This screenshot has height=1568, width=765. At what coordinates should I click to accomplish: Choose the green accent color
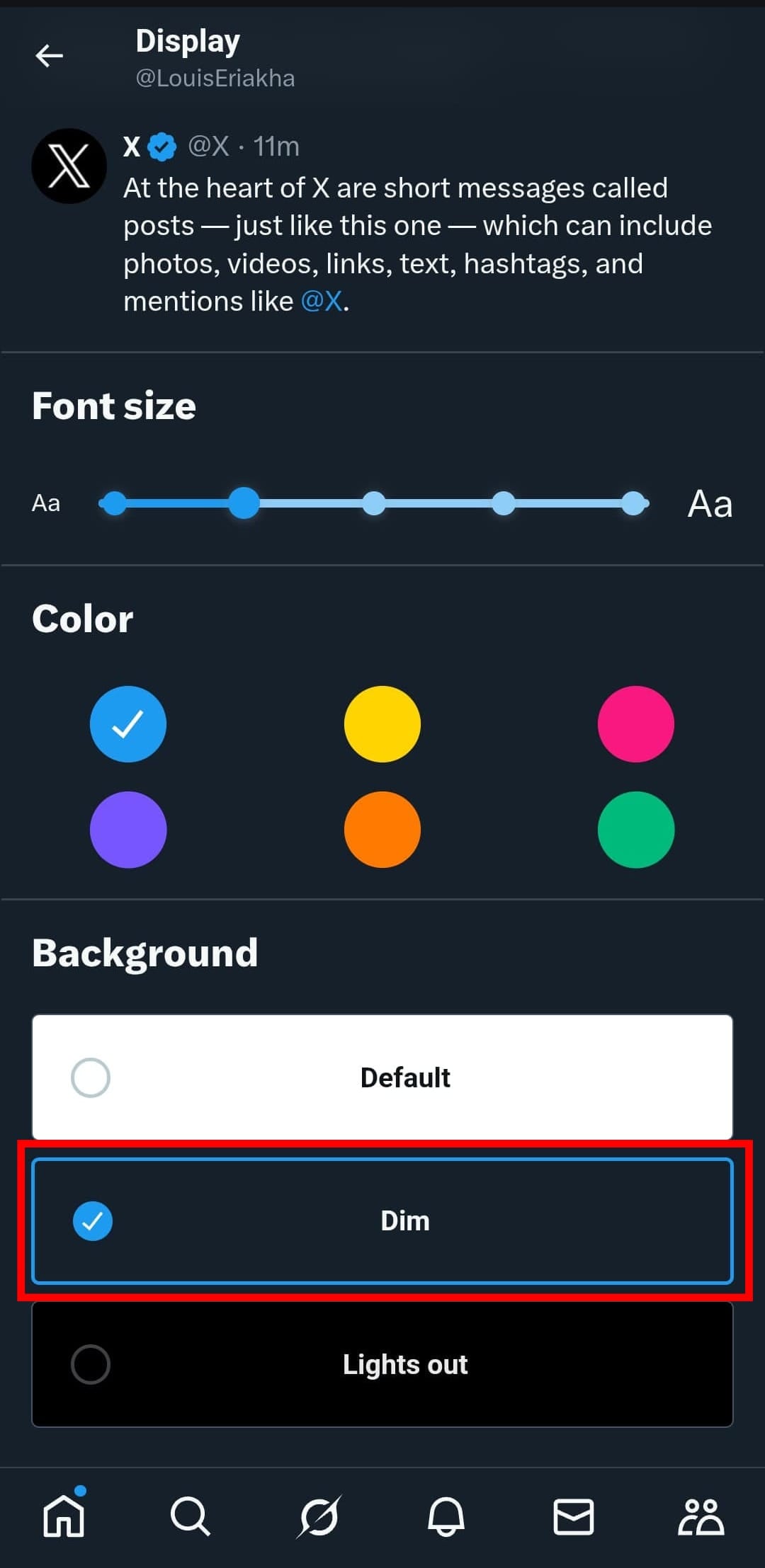click(635, 829)
